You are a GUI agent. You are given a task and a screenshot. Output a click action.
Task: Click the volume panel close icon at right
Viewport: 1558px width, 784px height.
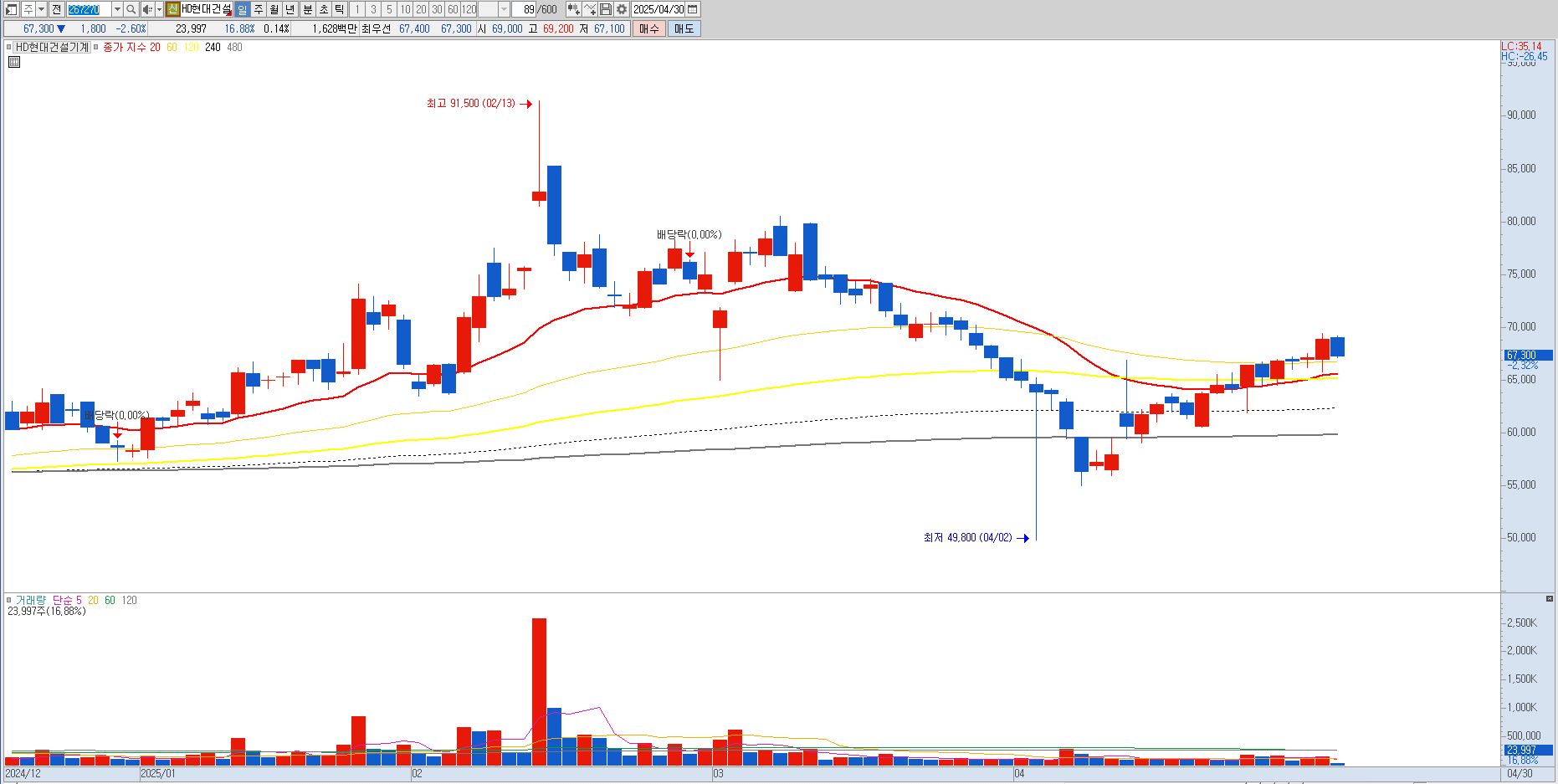pyautogui.click(x=1550, y=599)
